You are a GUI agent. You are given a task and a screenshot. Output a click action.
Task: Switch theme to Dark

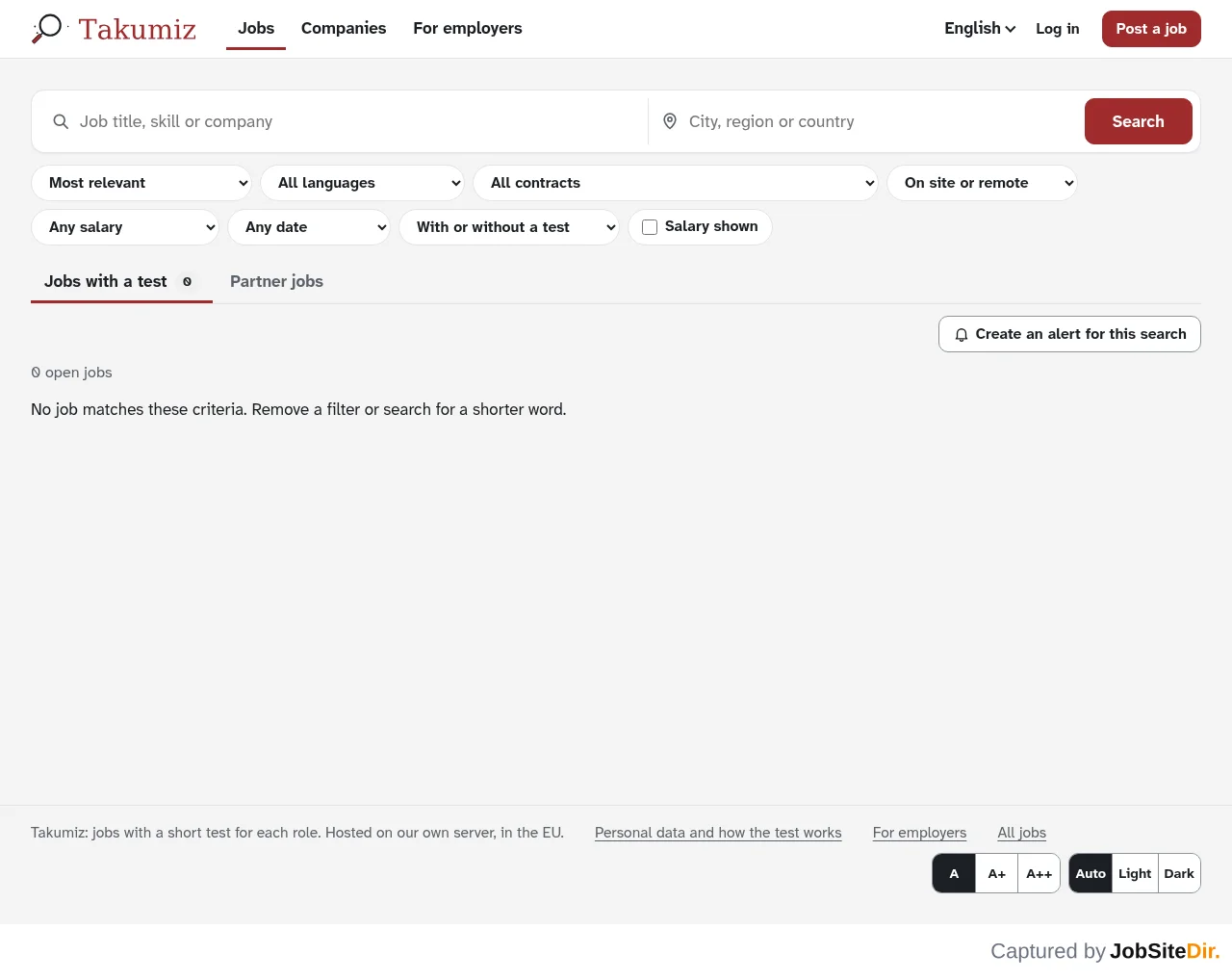(x=1179, y=873)
